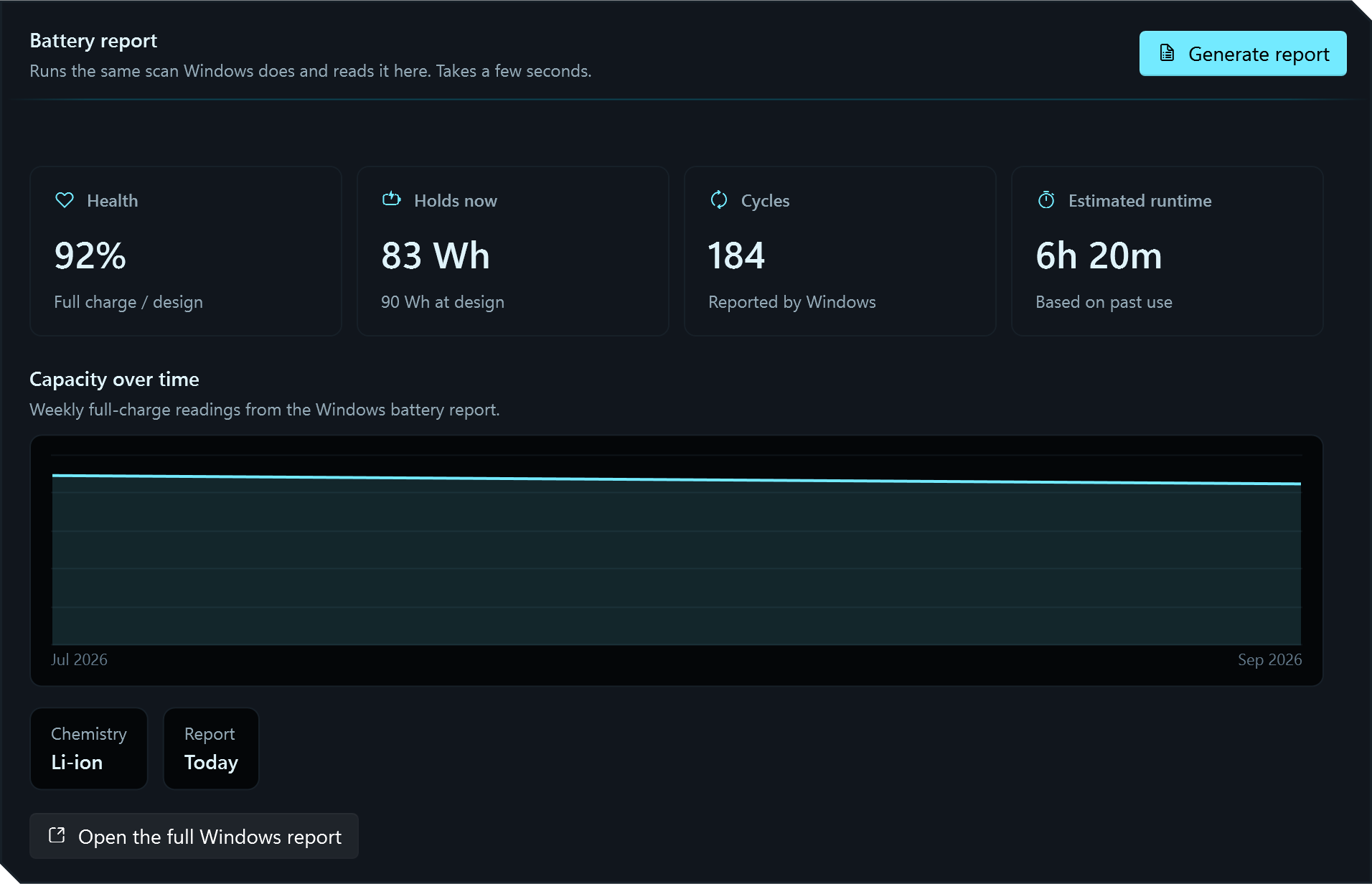Click the Chemistry Li-ion card
Image resolution: width=1372 pixels, height=884 pixels.
89,748
